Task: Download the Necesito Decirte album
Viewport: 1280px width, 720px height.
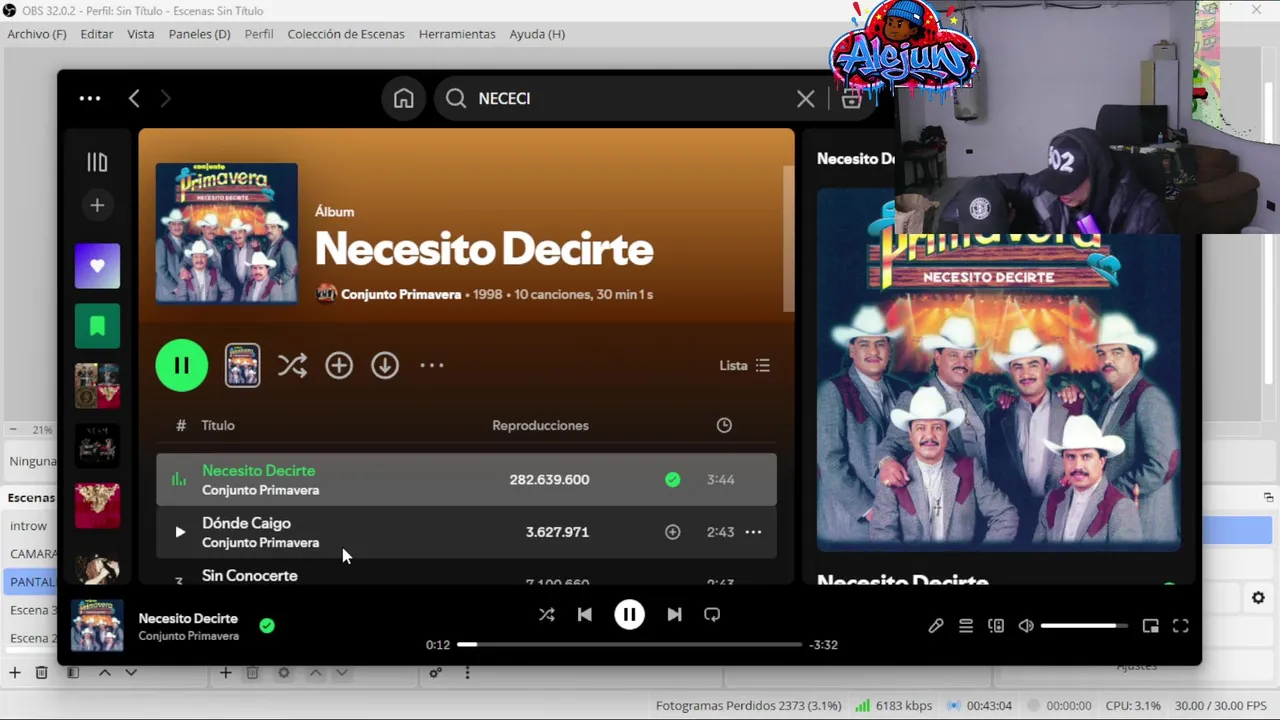Action: coord(385,365)
